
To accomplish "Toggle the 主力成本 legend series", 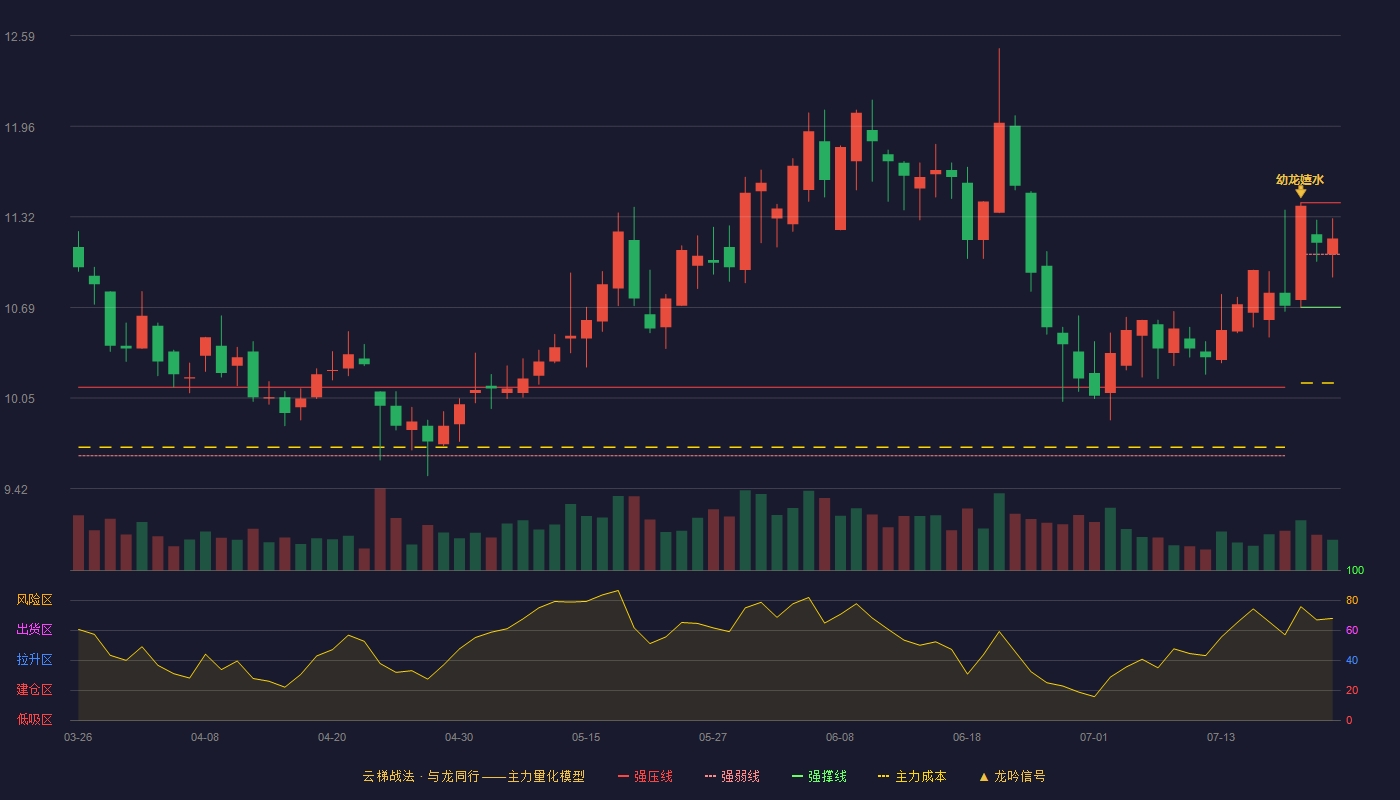I will pos(912,776).
